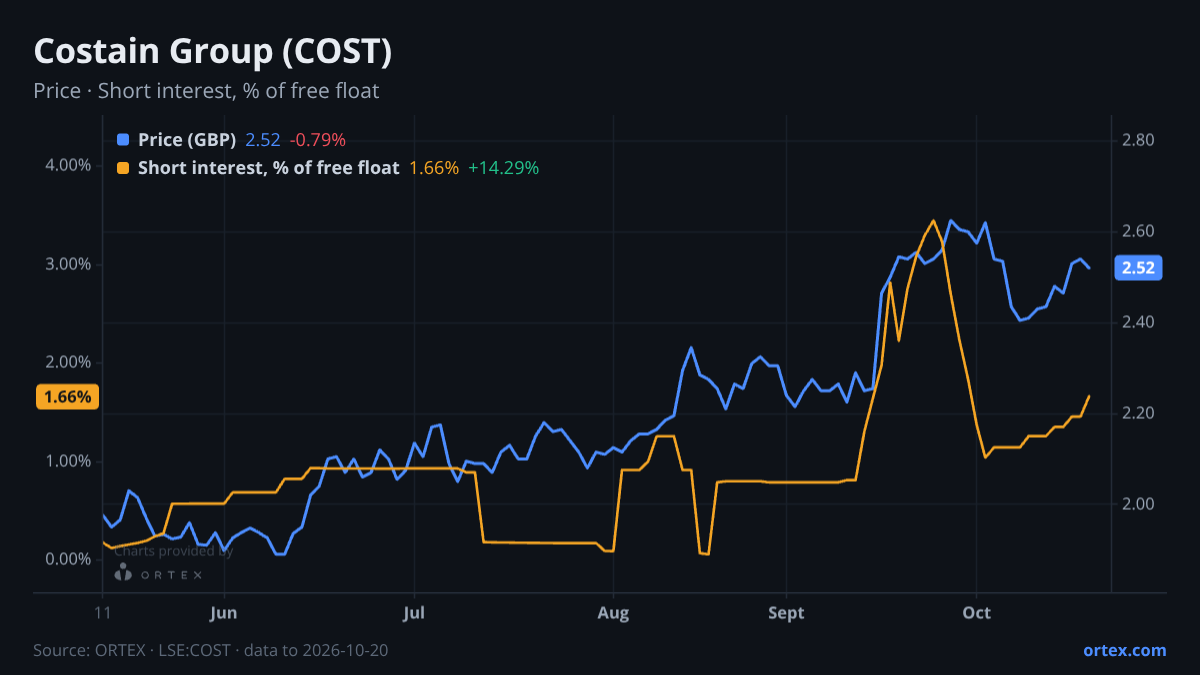Click the blue 2.52 price axis tag
The image size is (1200, 675).
tap(1138, 268)
